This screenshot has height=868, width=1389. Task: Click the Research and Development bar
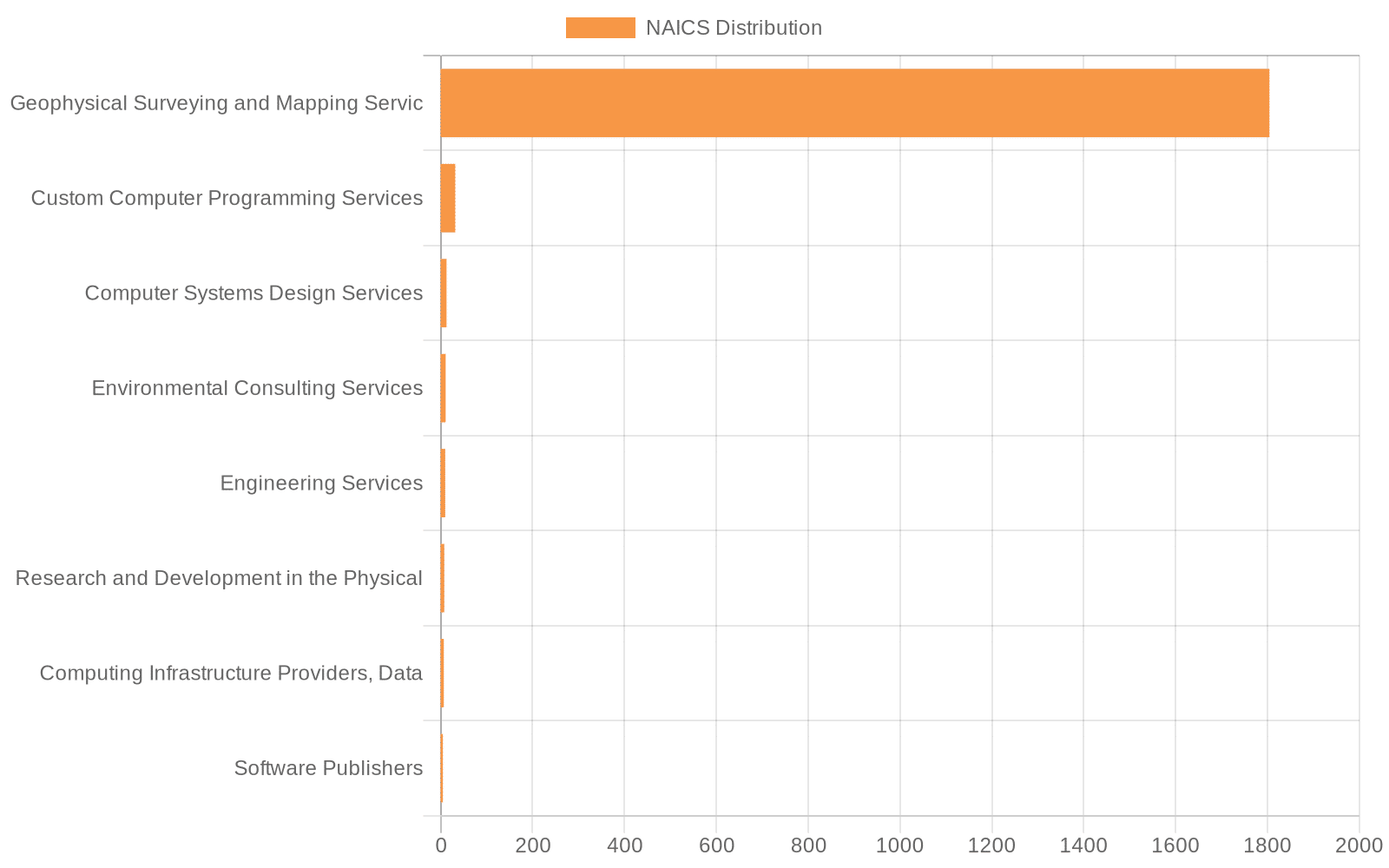(442, 577)
